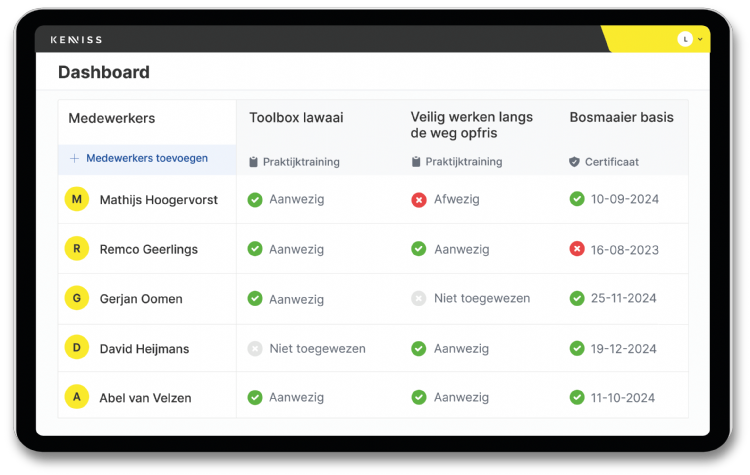Click the 19-12-2024 certificate date
This screenshot has height=475, width=750.
pyautogui.click(x=623, y=349)
